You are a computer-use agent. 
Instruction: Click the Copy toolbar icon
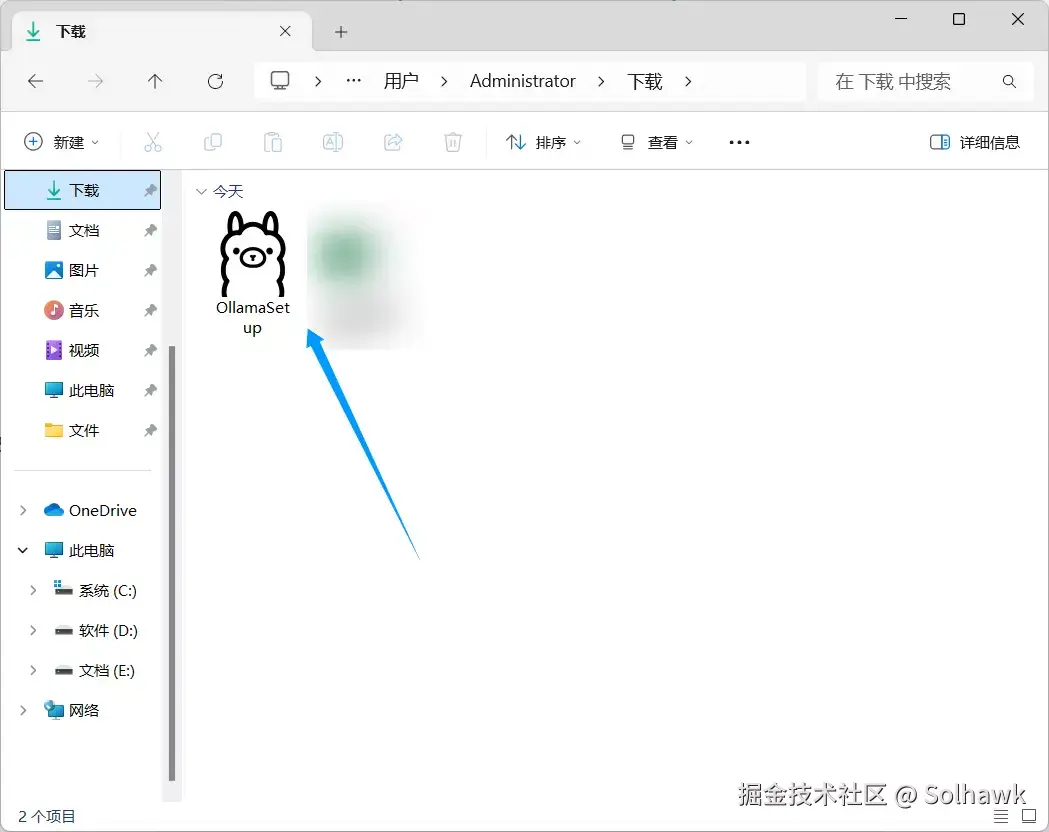pos(213,142)
